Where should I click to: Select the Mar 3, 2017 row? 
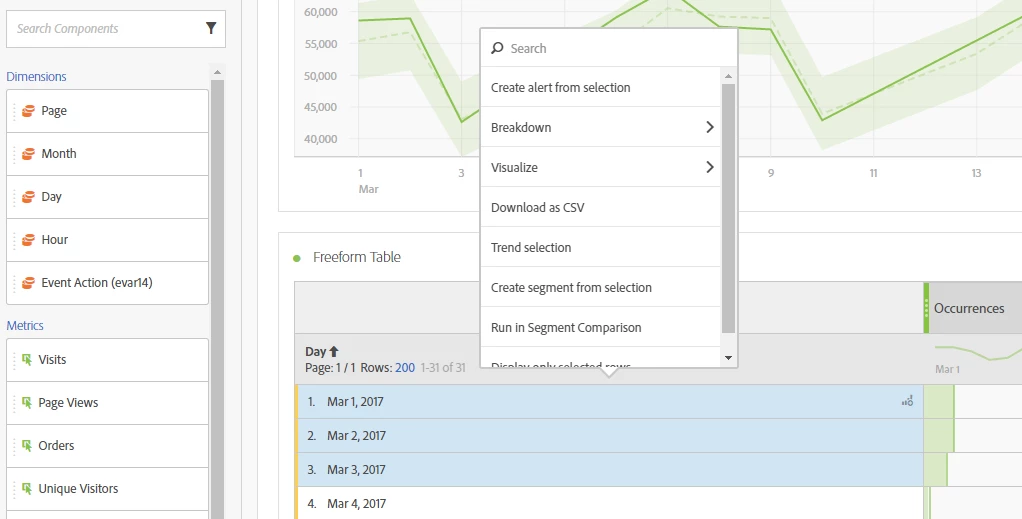point(609,469)
